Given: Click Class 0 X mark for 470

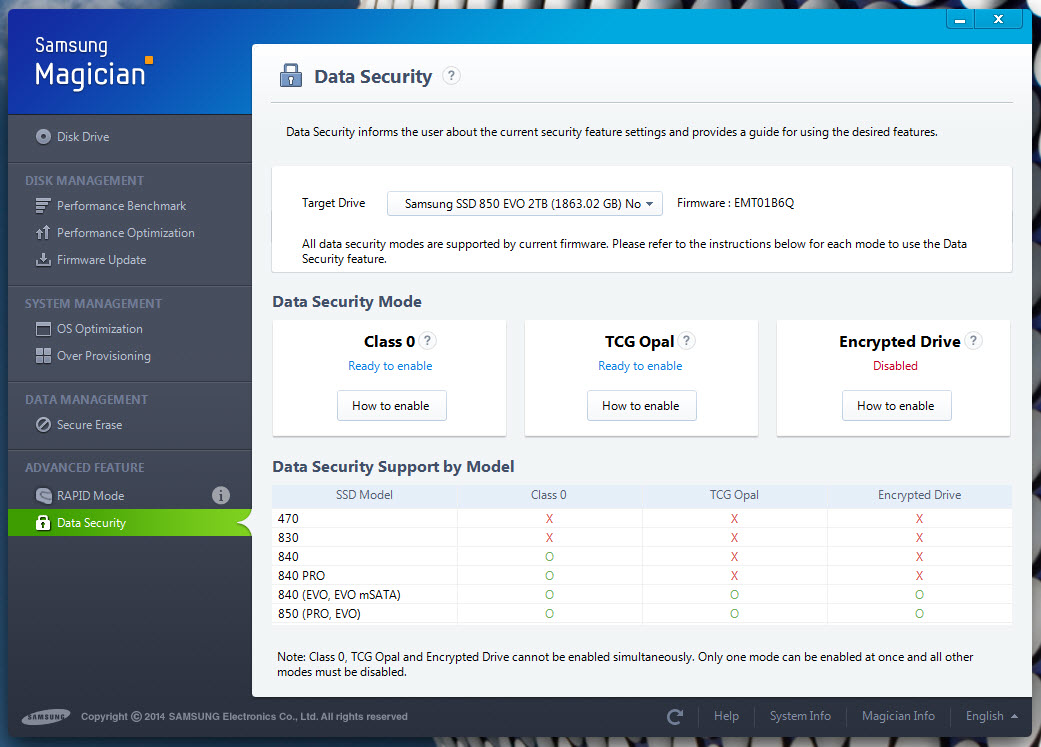Looking at the screenshot, I should click(549, 519).
